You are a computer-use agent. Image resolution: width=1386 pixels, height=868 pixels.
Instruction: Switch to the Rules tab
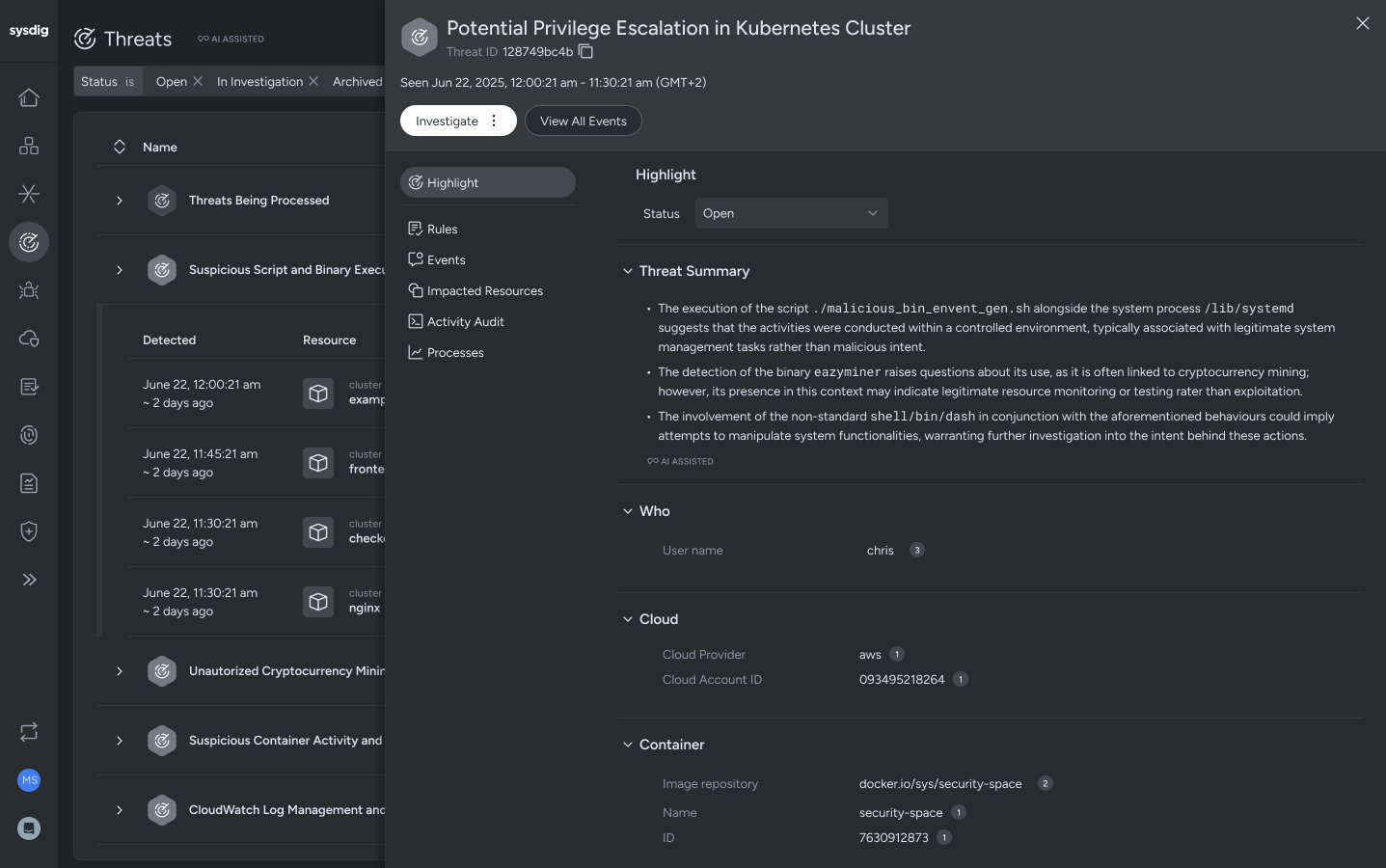coord(442,229)
